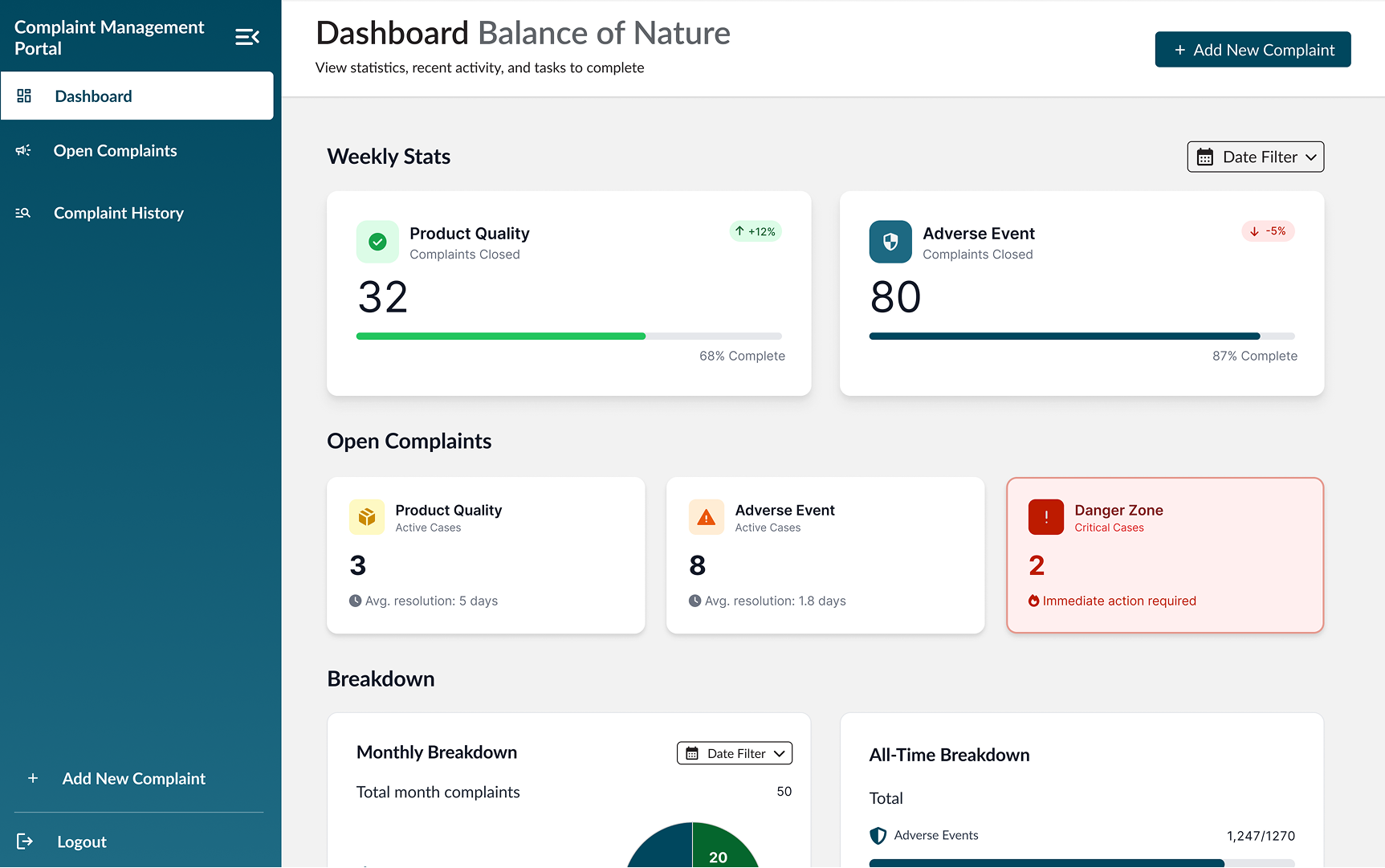Open the Weekly Stats Date Filter dropdown

click(x=1255, y=157)
